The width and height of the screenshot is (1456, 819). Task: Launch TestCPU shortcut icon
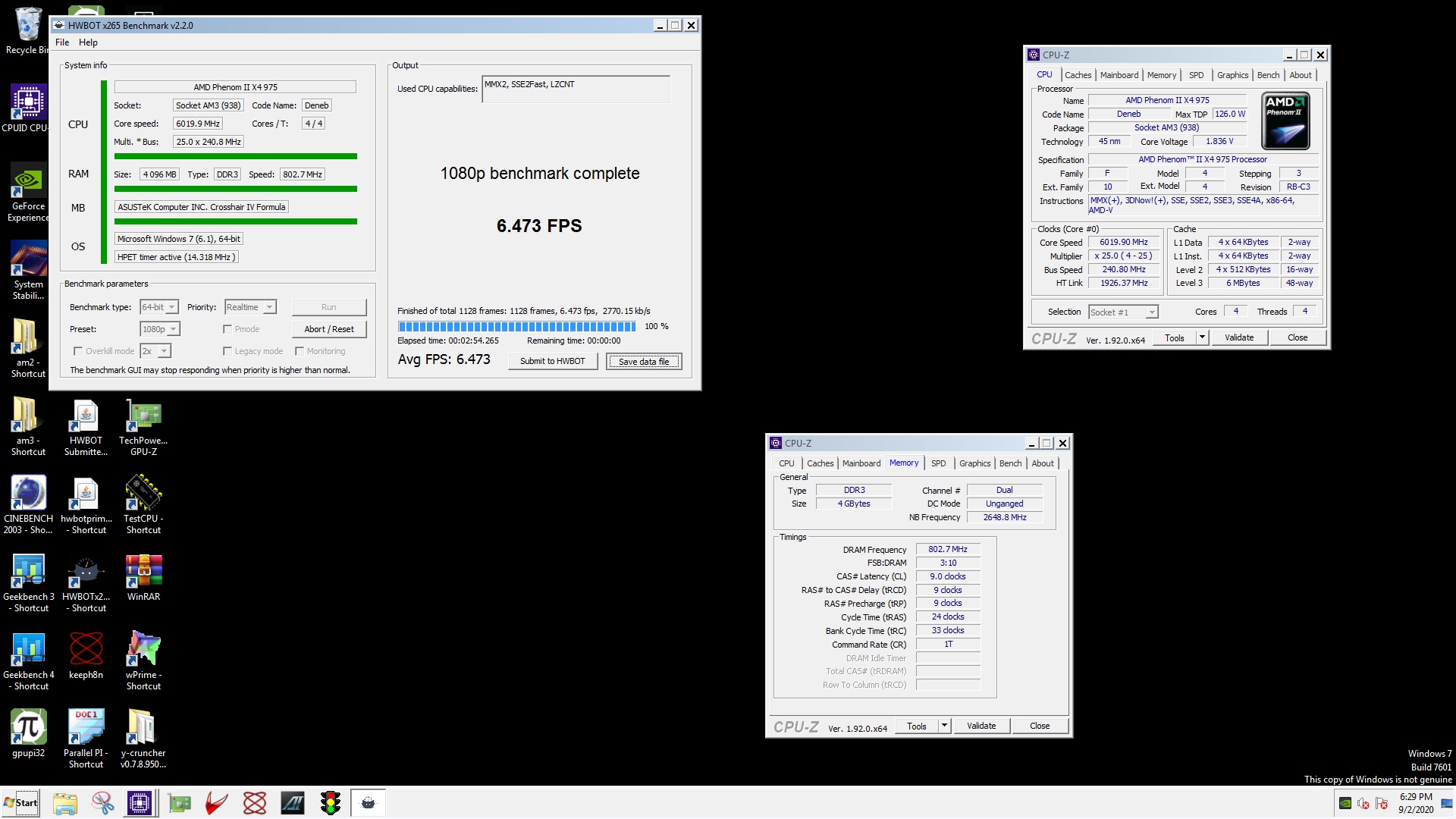click(143, 504)
